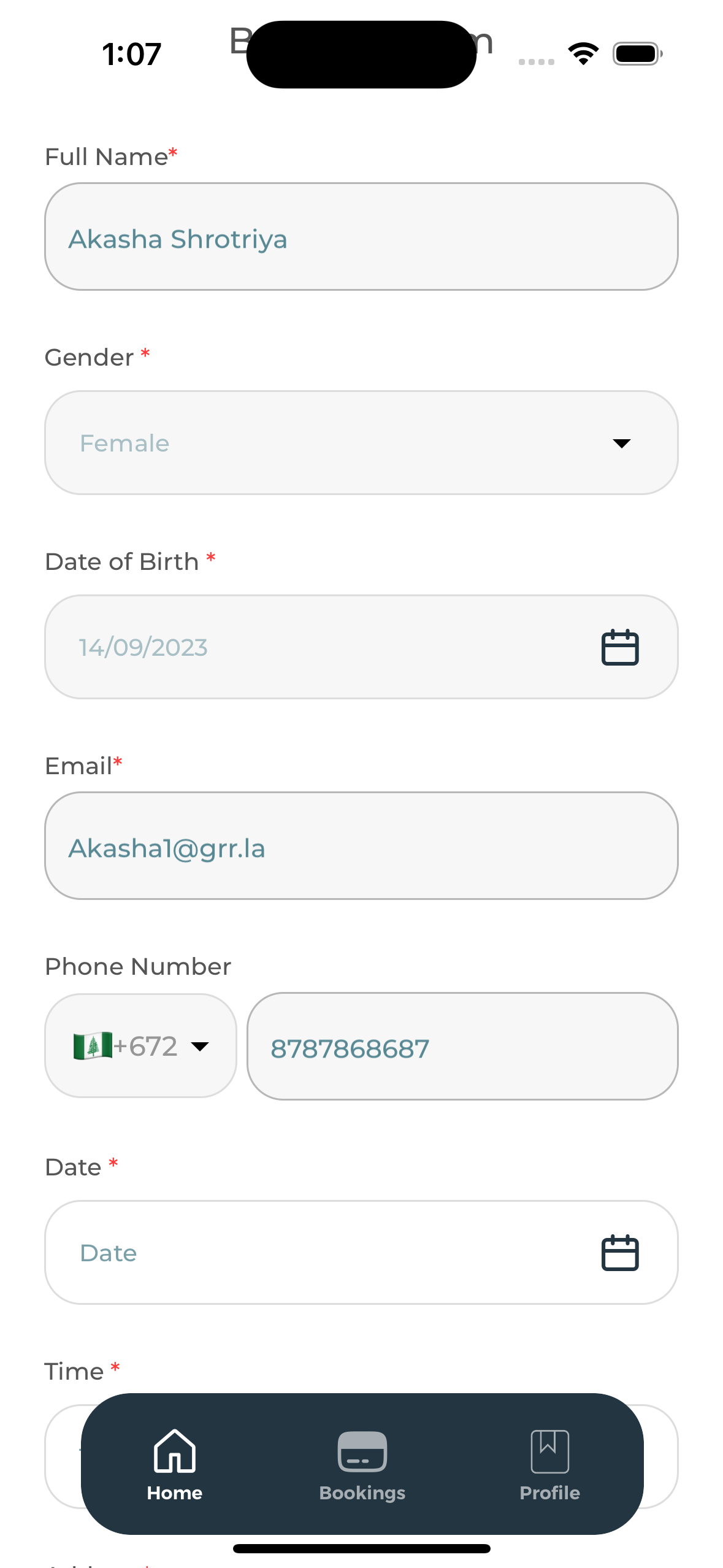Switch to the Profile tab label
The height and width of the screenshot is (1568, 723).
click(549, 1493)
